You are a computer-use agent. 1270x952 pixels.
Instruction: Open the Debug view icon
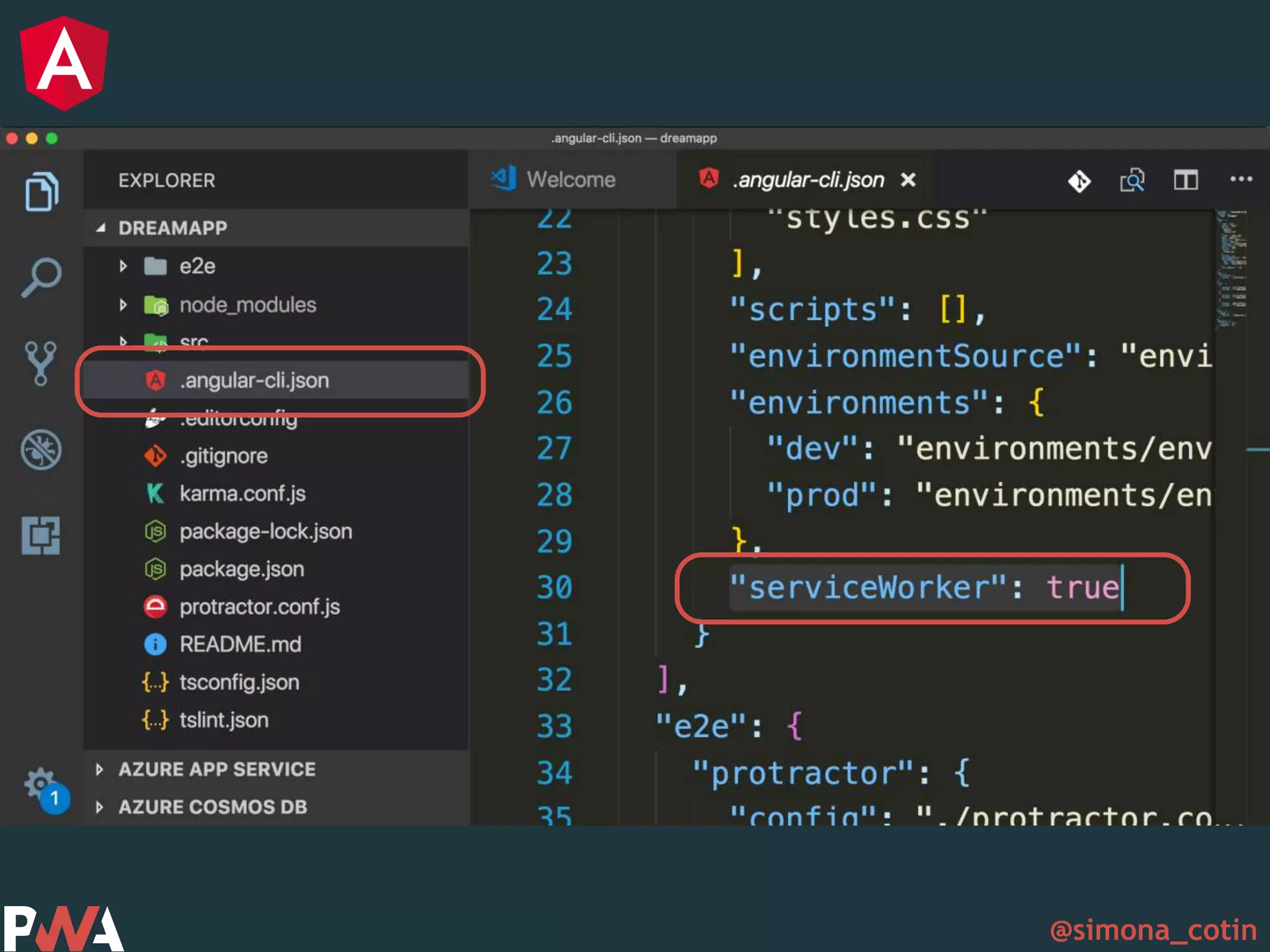(x=42, y=449)
